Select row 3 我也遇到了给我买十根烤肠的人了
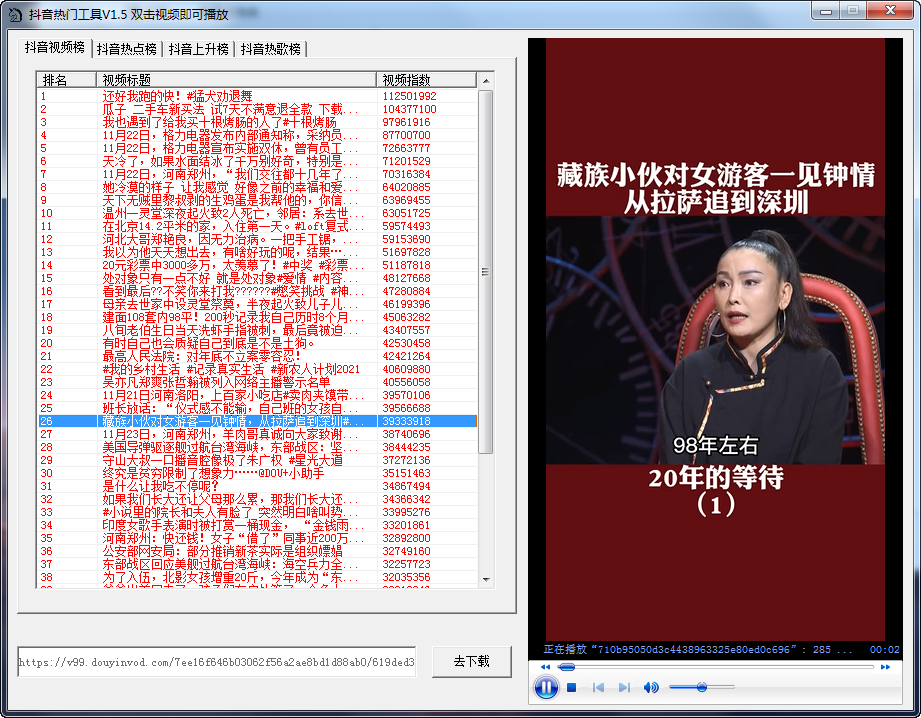Image resolution: width=921 pixels, height=718 pixels. (257, 122)
